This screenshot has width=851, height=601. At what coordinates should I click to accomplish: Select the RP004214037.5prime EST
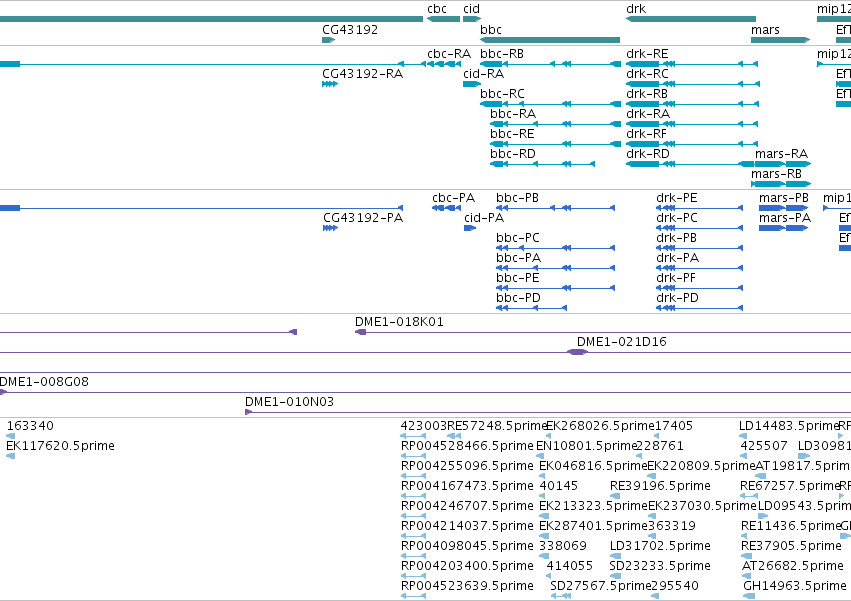tap(413, 536)
